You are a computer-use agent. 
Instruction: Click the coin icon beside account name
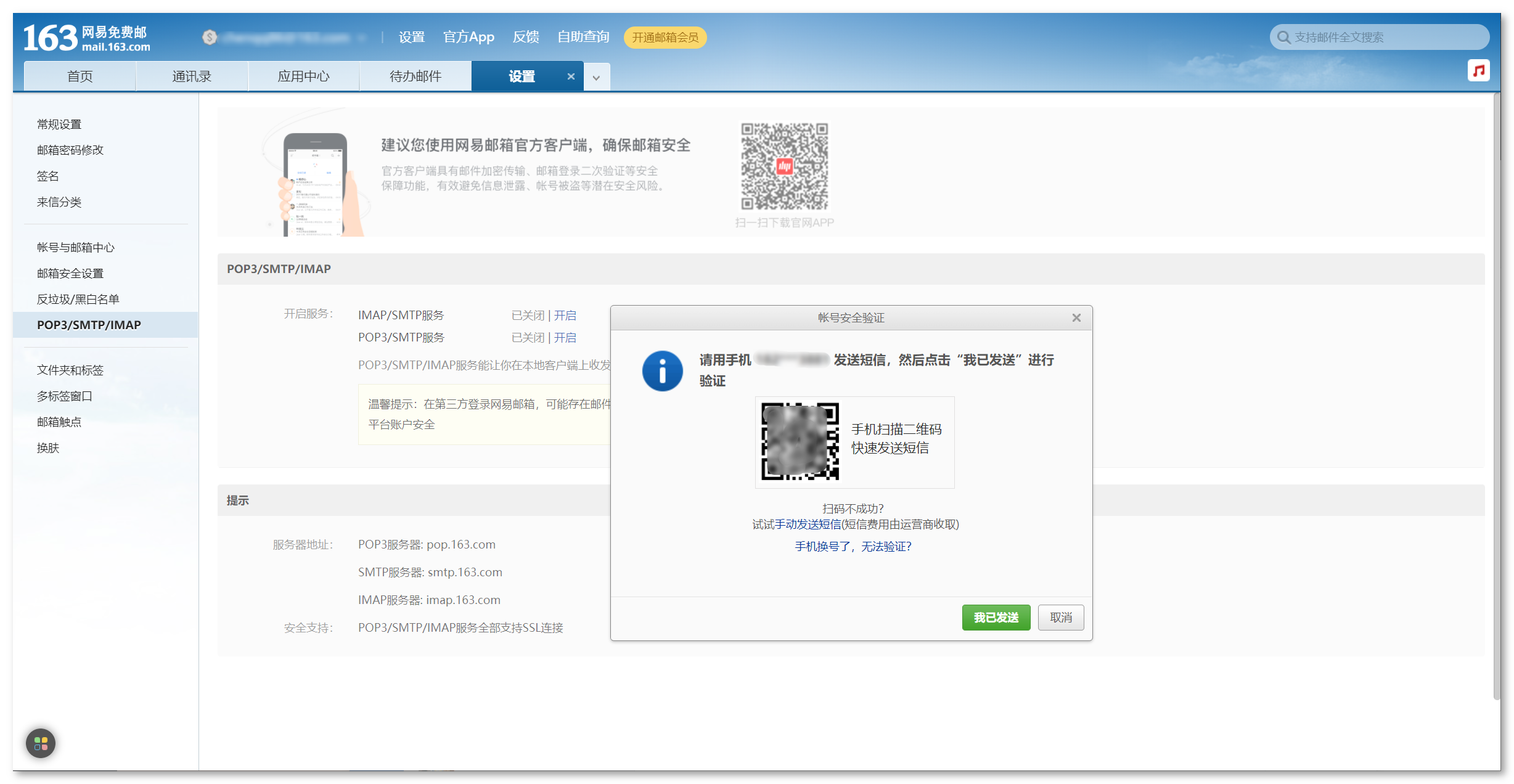(x=210, y=38)
